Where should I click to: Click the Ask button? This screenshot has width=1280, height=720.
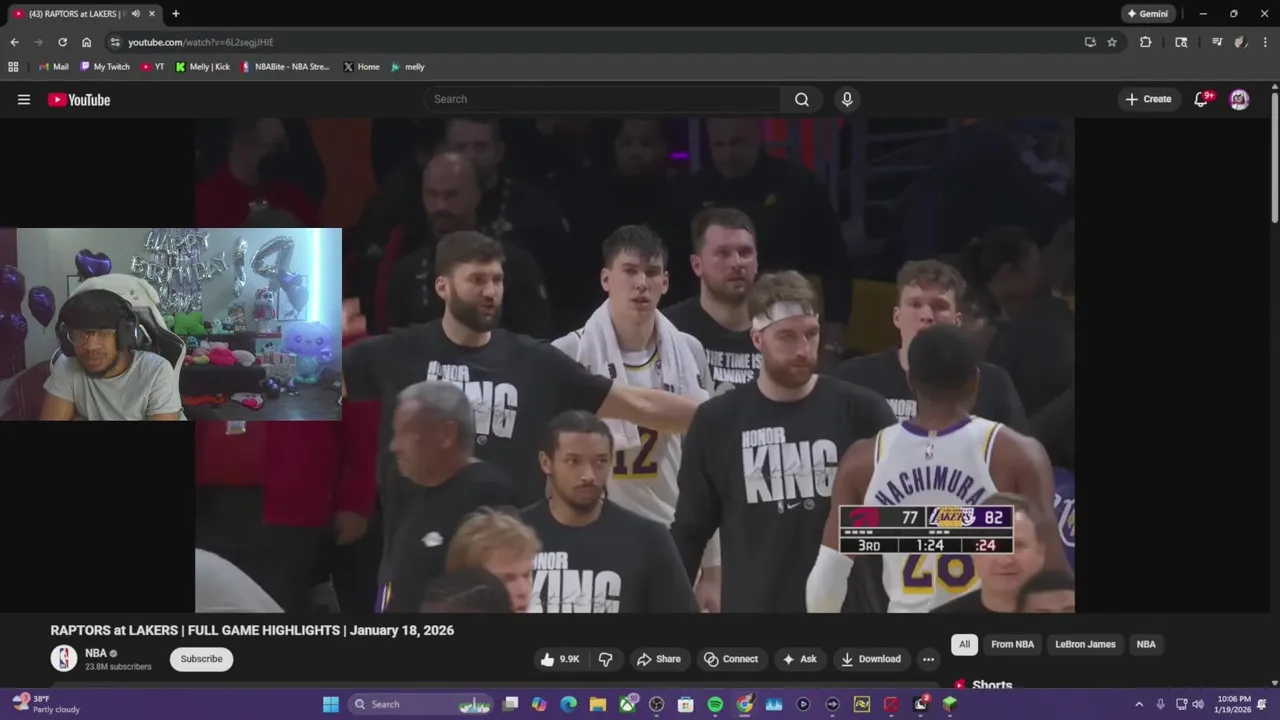[799, 659]
